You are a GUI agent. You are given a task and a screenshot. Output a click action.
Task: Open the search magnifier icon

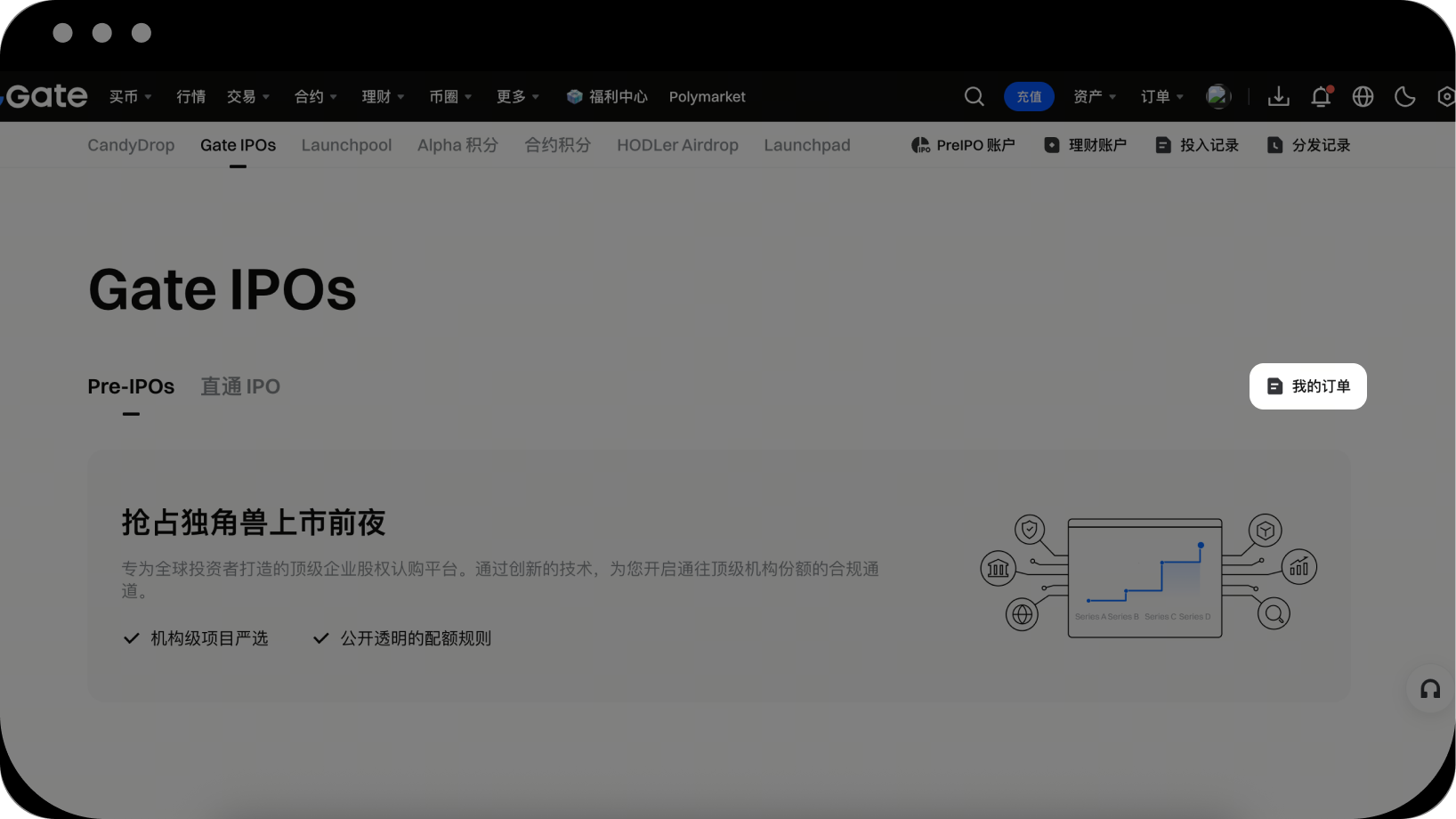(975, 96)
